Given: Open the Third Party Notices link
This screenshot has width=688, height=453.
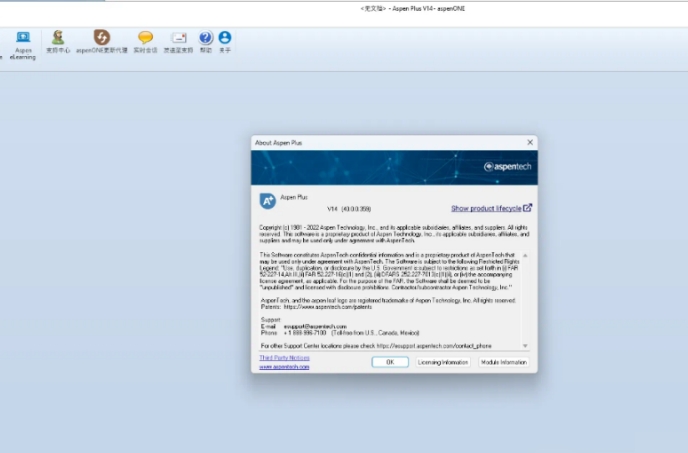Looking at the screenshot, I should pos(284,357).
